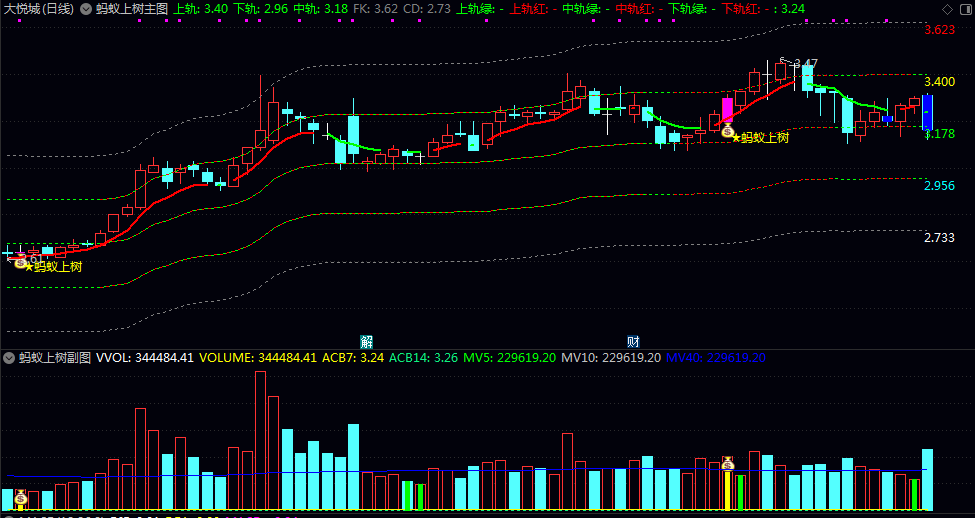The height and width of the screenshot is (518, 975).
Task: Click the 上轨: 3.40 readout
Action: coord(200,9)
